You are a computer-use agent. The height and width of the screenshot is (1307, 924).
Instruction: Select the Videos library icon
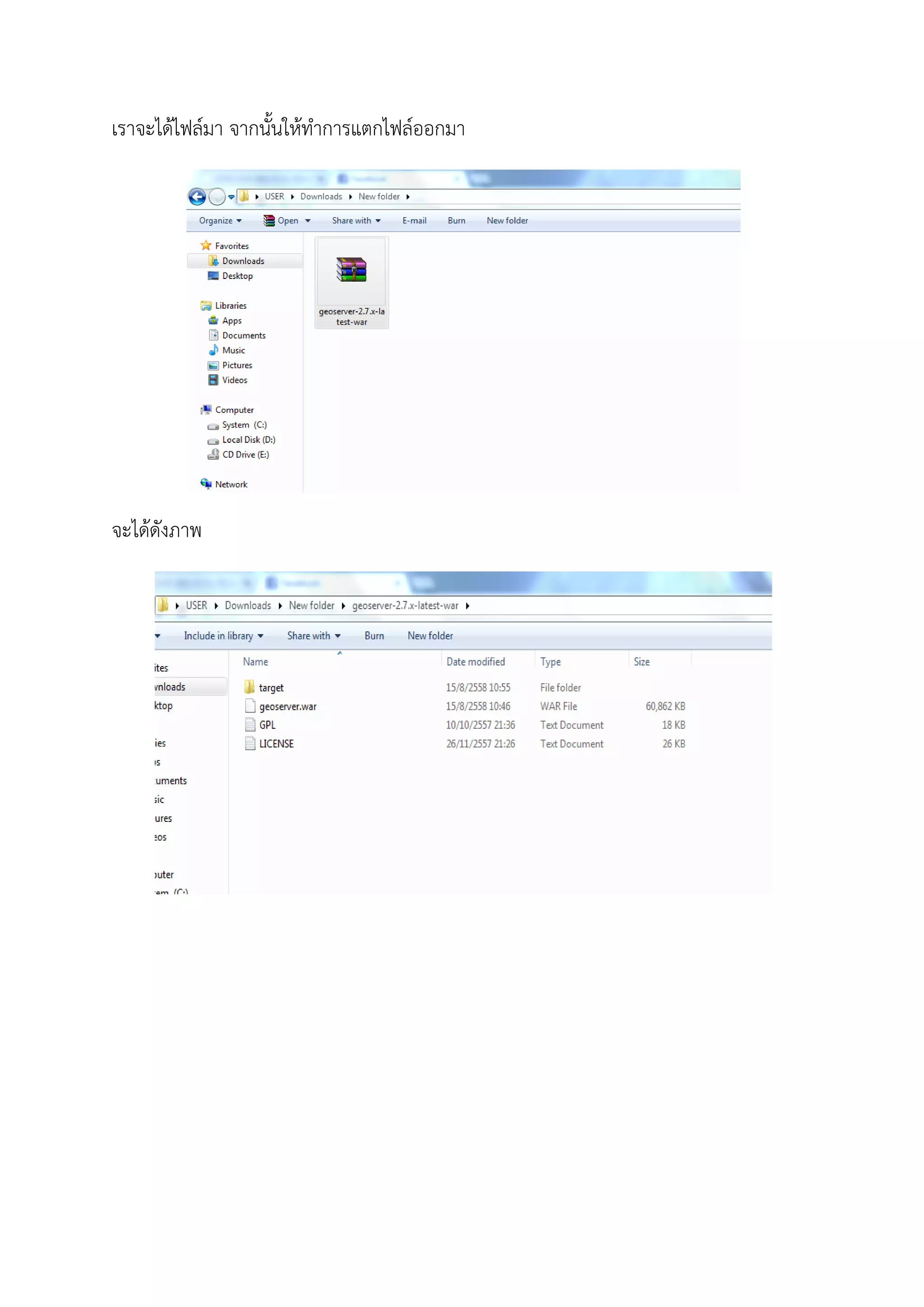(x=213, y=380)
